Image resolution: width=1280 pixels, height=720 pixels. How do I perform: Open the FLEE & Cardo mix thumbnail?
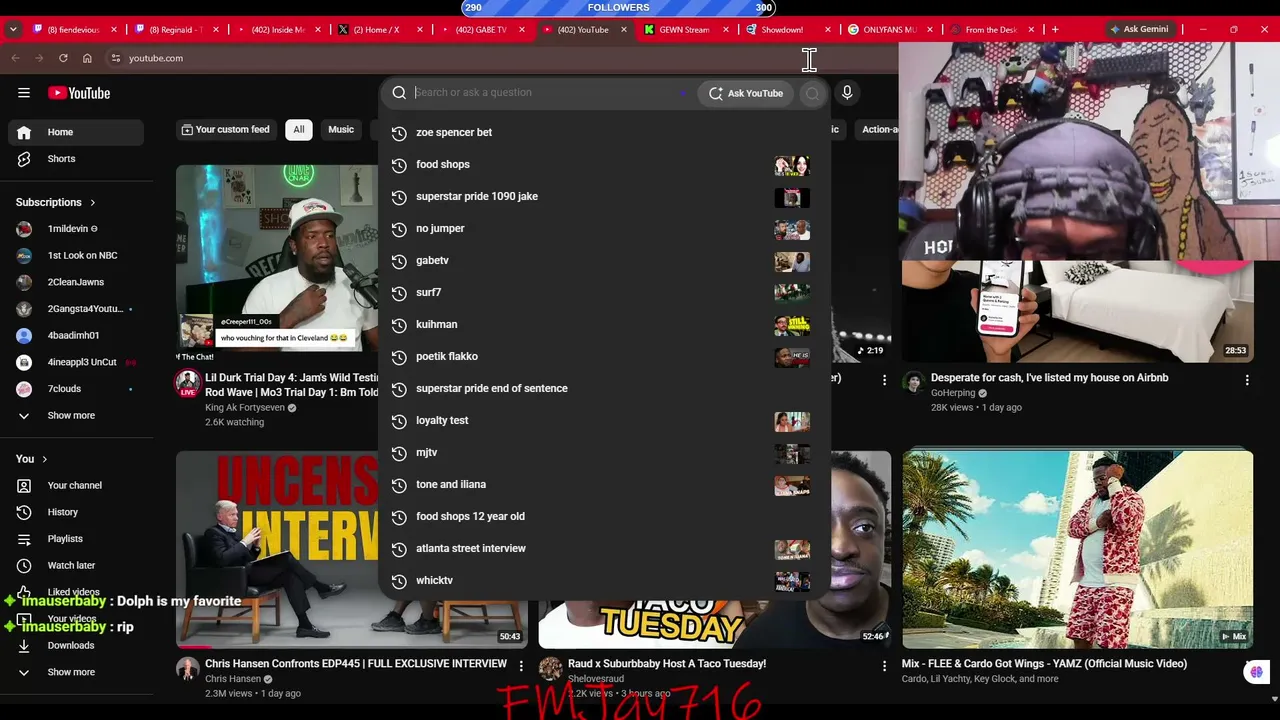tap(1078, 549)
